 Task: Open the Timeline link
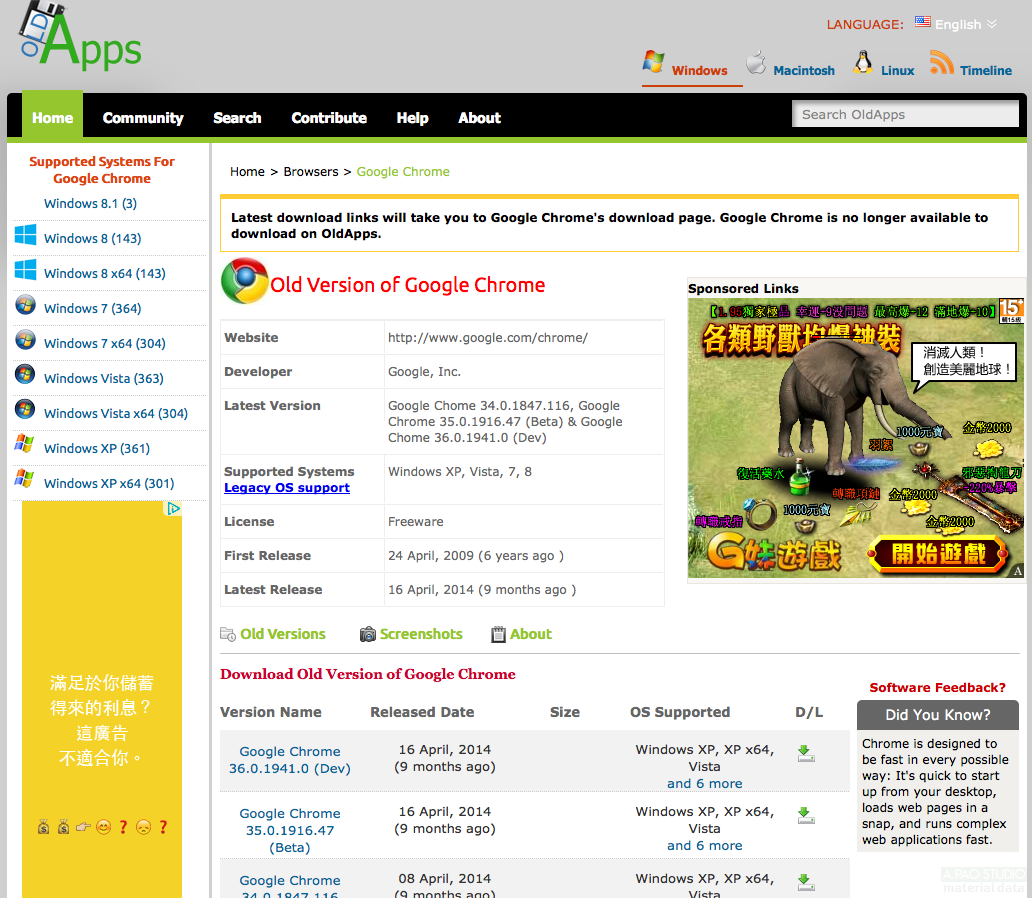pos(985,70)
